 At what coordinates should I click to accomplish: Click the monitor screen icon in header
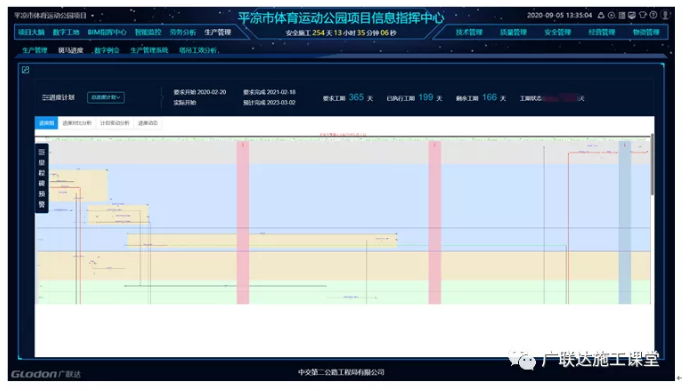632,15
